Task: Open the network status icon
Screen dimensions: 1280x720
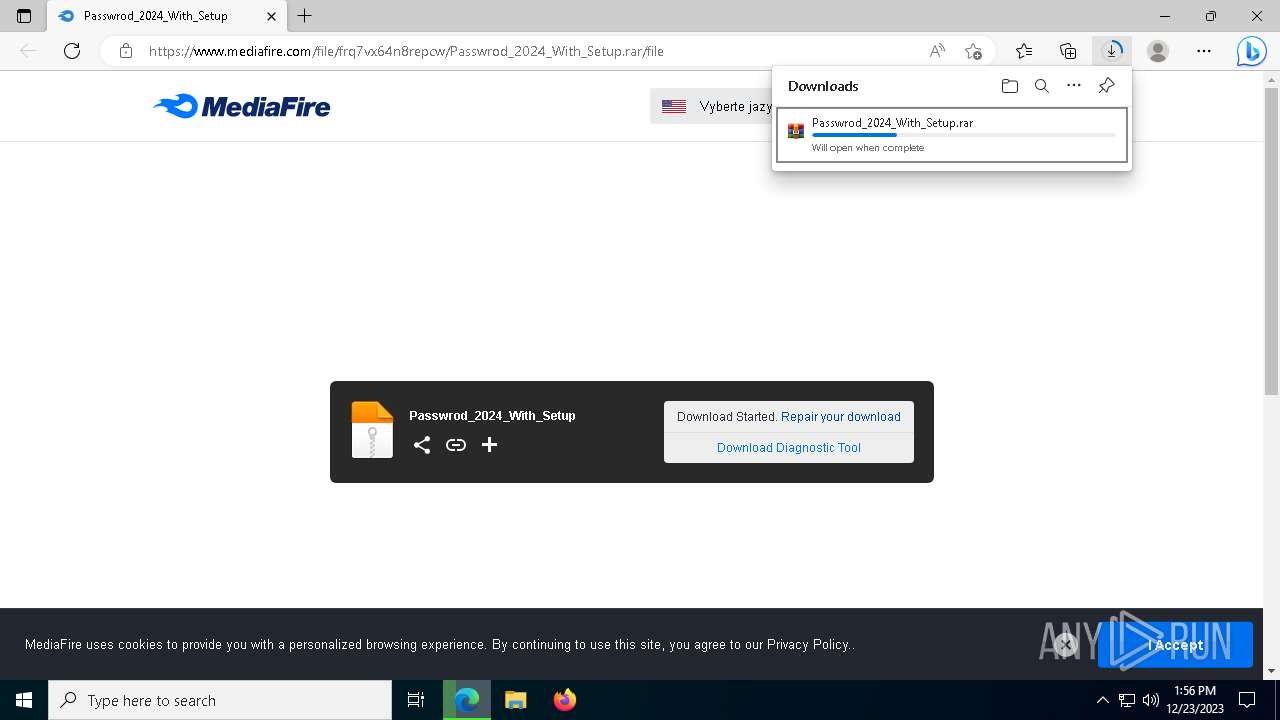Action: pyautogui.click(x=1126, y=700)
